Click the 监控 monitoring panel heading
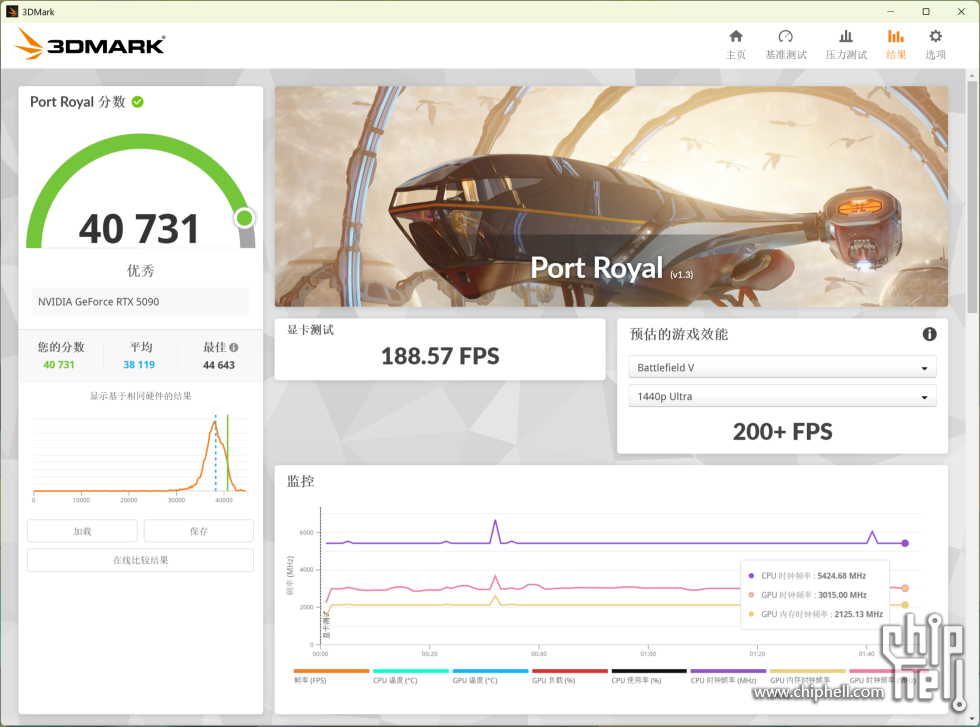The image size is (980, 727). [x=300, y=481]
